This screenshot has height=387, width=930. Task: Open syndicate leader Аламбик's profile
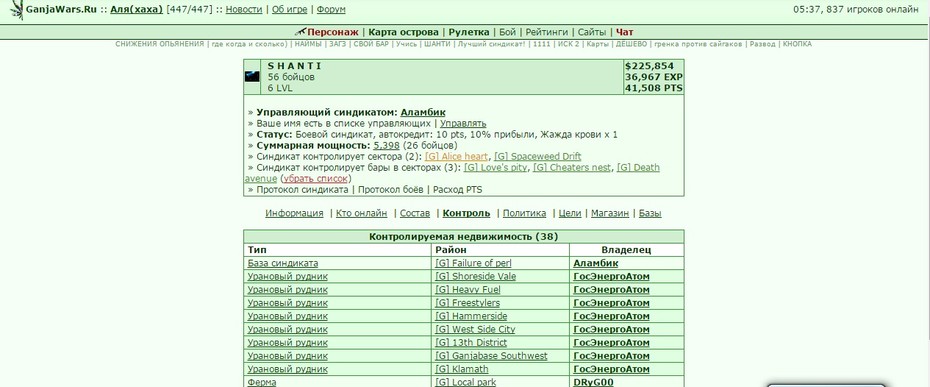pos(423,112)
